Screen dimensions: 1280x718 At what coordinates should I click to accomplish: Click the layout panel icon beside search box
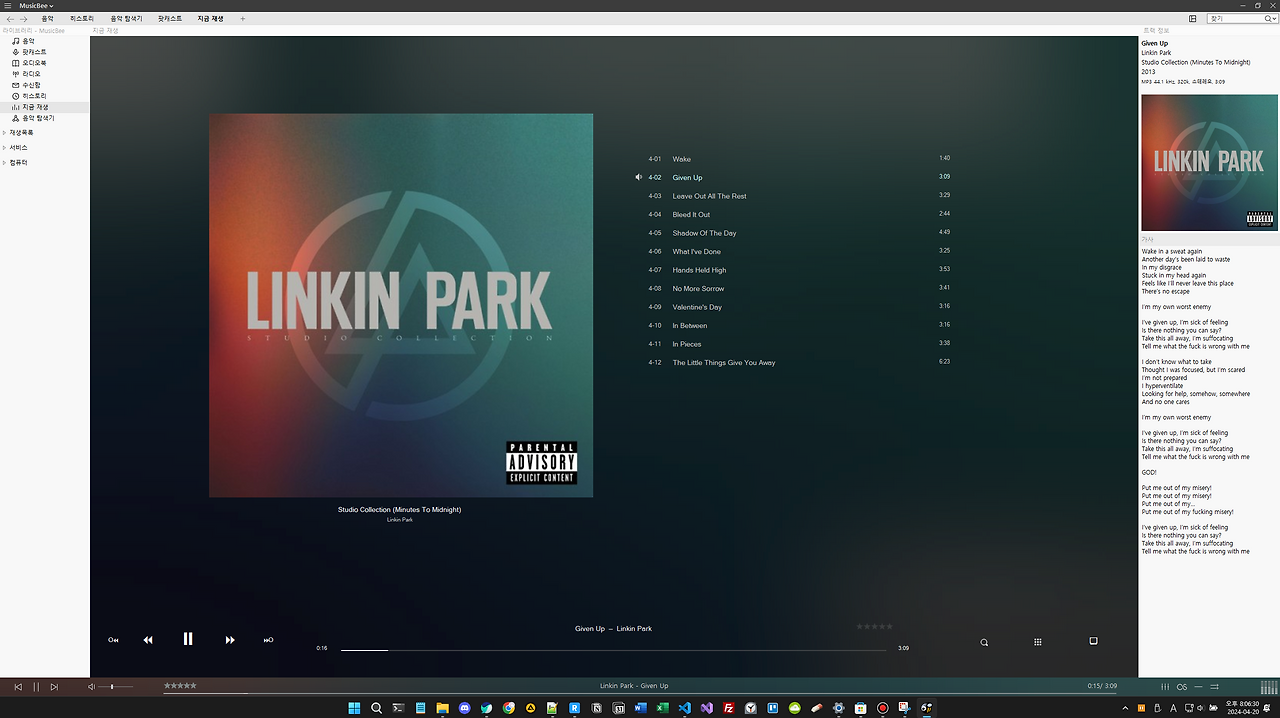pyautogui.click(x=1192, y=18)
